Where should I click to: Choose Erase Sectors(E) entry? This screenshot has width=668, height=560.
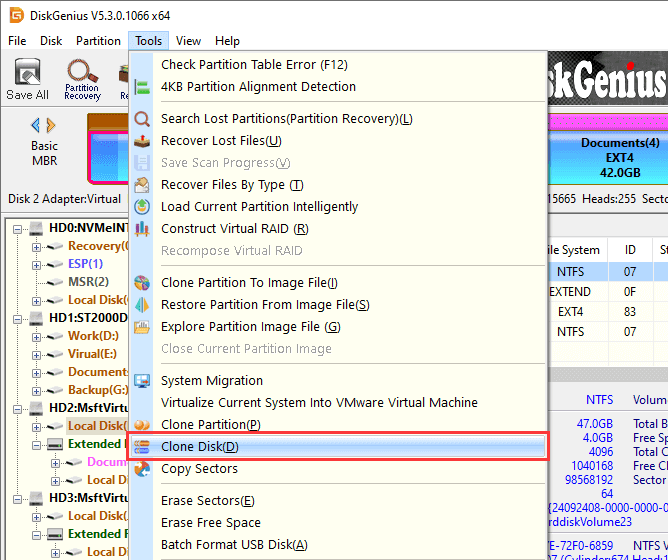(338, 501)
